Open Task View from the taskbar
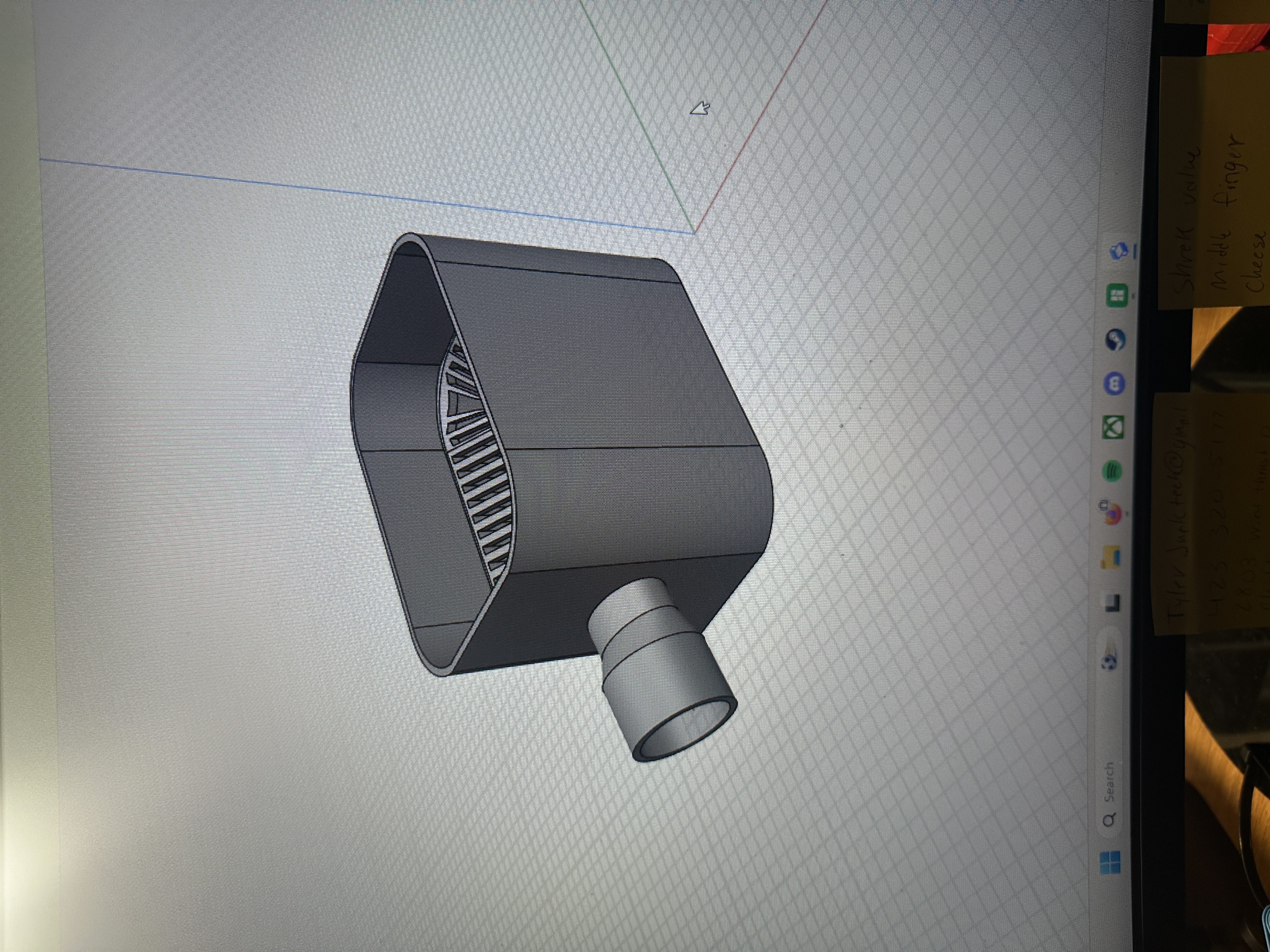The image size is (1270, 952). pyautogui.click(x=1112, y=603)
